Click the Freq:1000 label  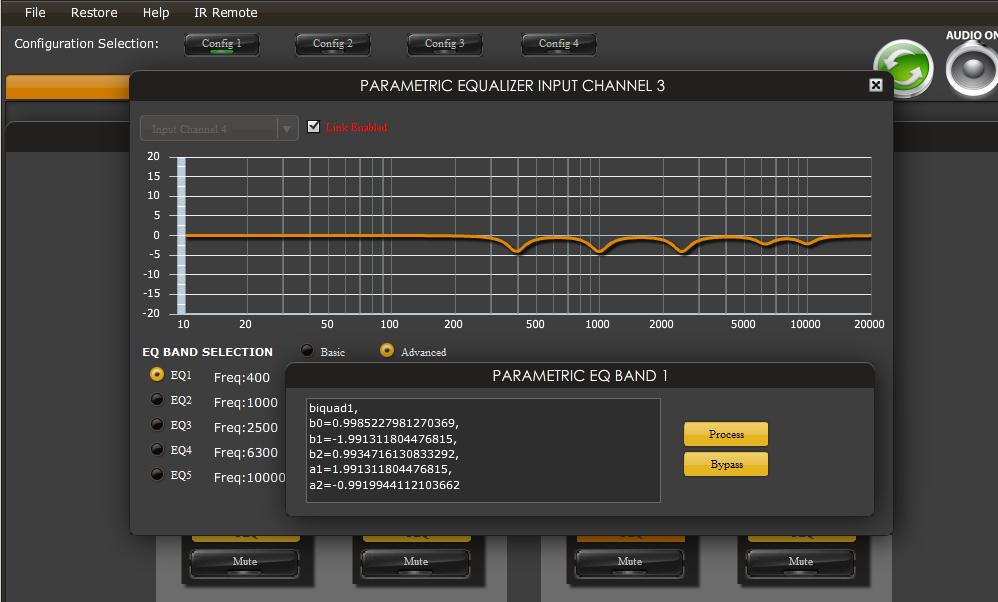click(246, 402)
